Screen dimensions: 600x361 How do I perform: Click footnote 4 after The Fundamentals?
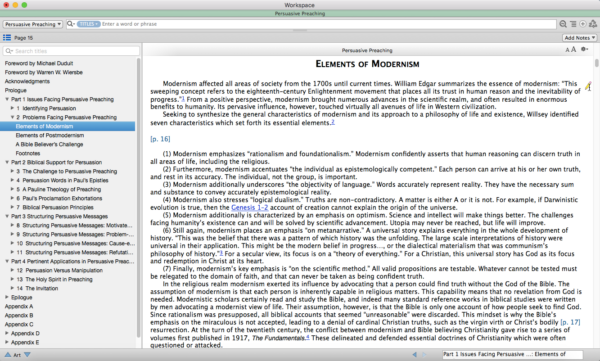pos(308,337)
